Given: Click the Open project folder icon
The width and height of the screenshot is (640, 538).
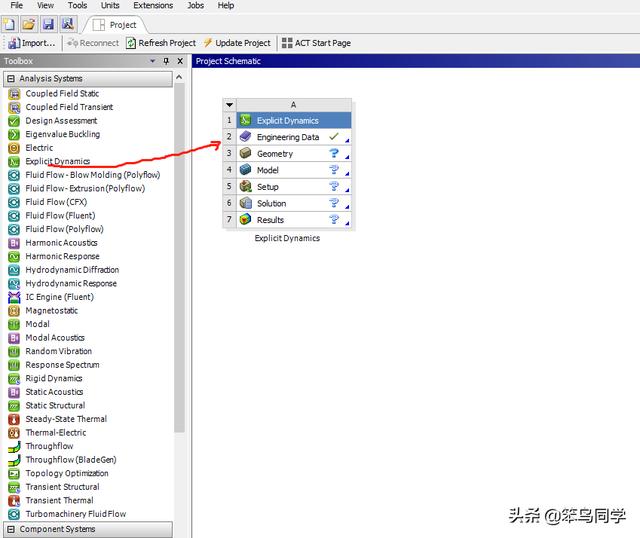Looking at the screenshot, I should [x=29, y=24].
